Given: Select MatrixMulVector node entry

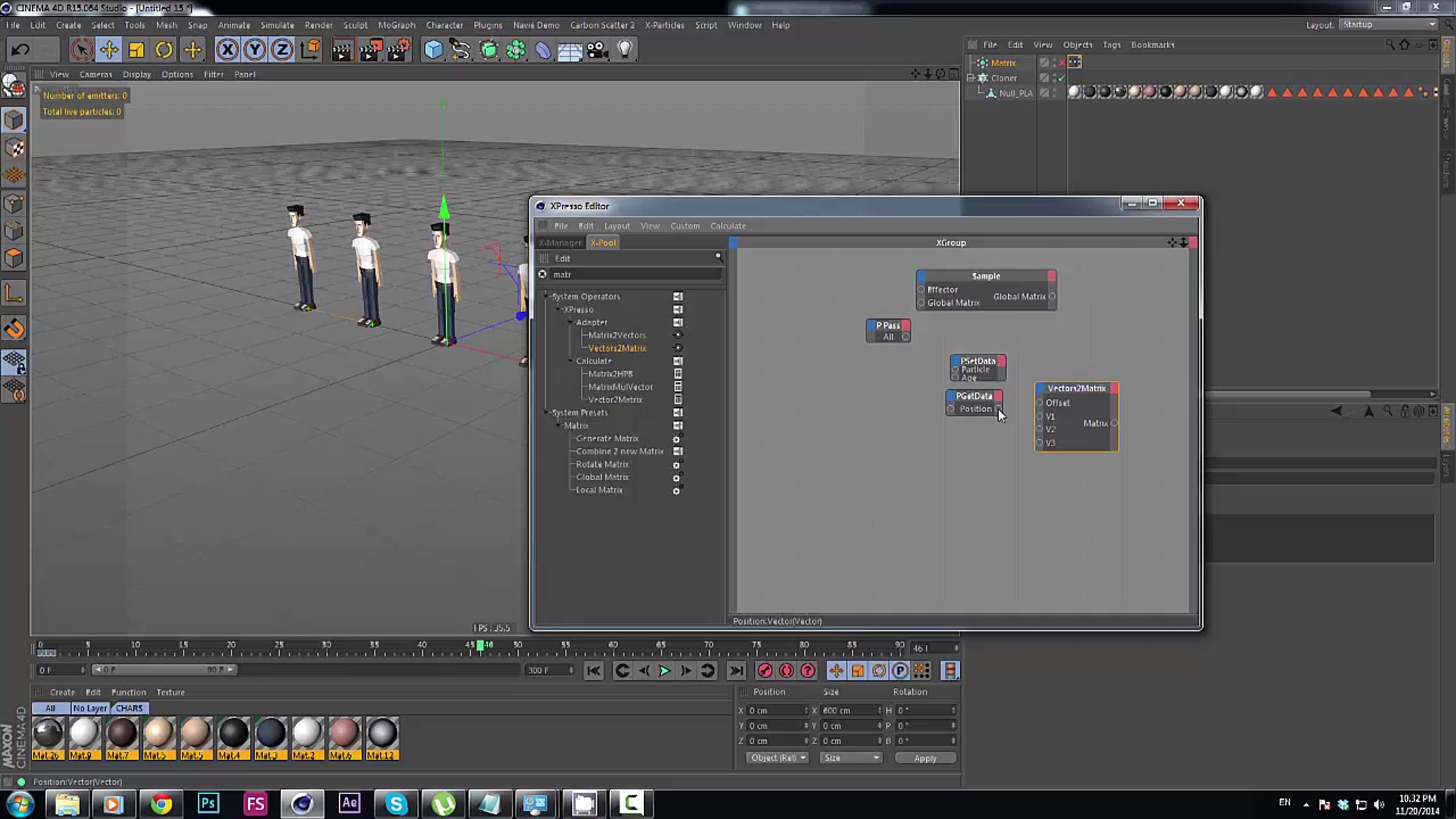Looking at the screenshot, I should [621, 386].
